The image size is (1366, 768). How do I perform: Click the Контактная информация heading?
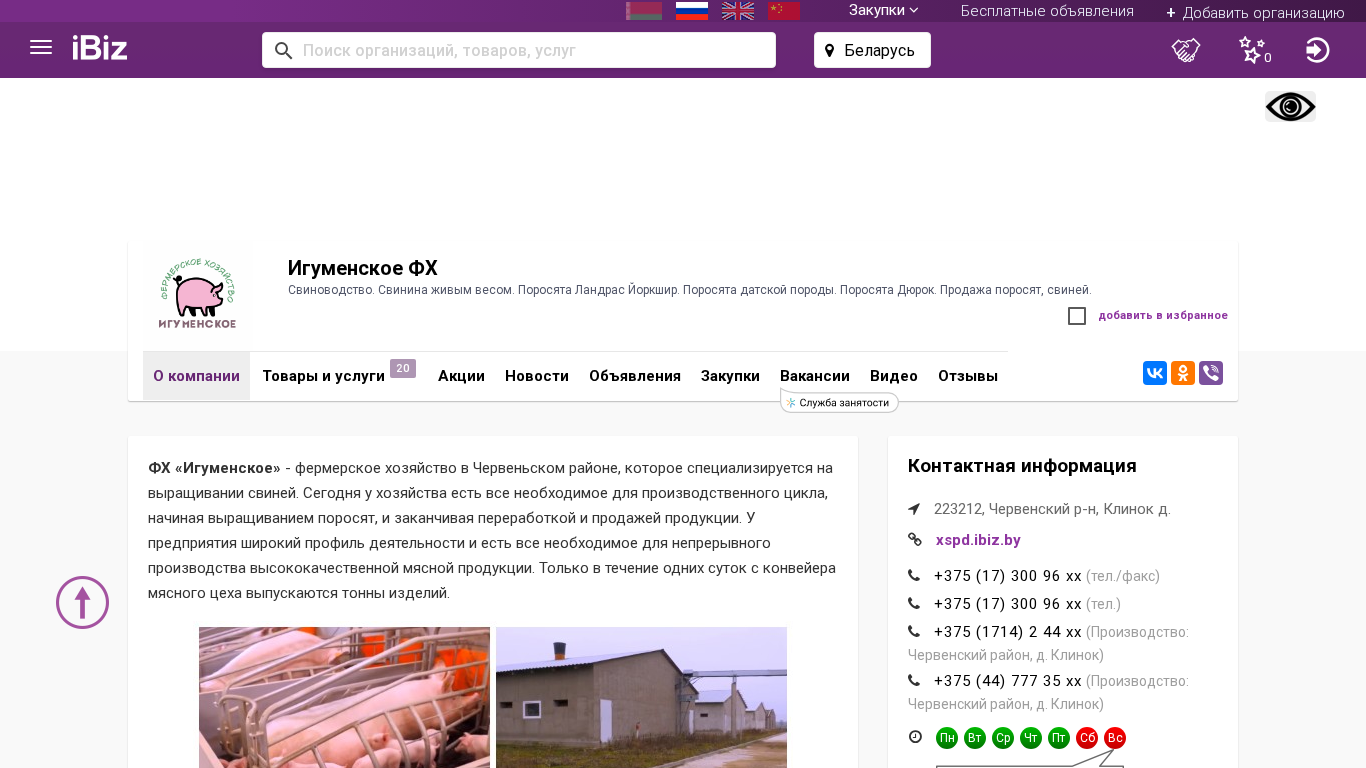tap(1022, 466)
